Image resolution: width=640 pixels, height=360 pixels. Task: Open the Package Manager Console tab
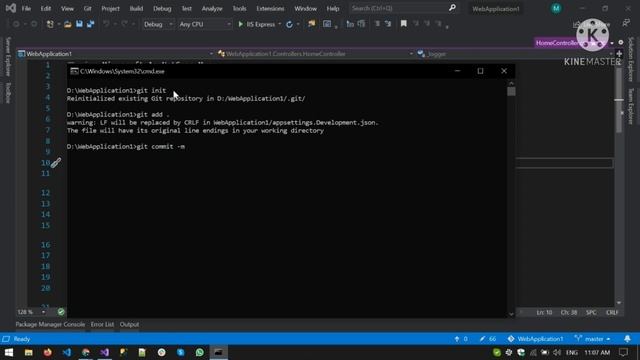click(x=50, y=324)
